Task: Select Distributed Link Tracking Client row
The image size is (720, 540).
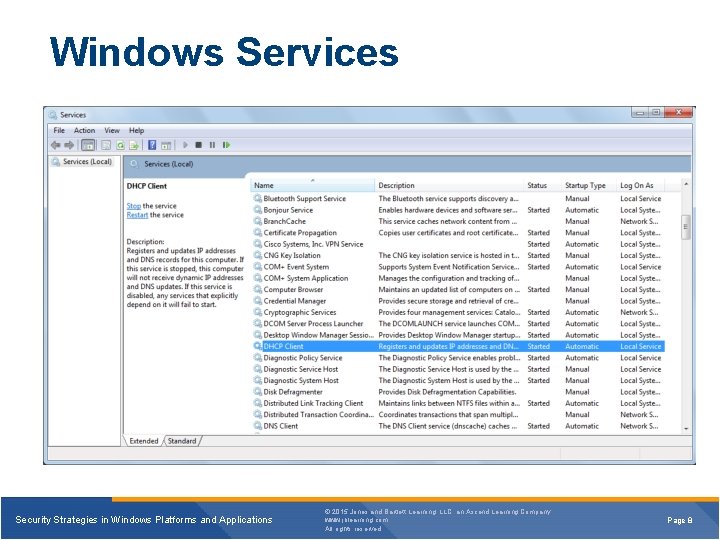Action: [458, 403]
